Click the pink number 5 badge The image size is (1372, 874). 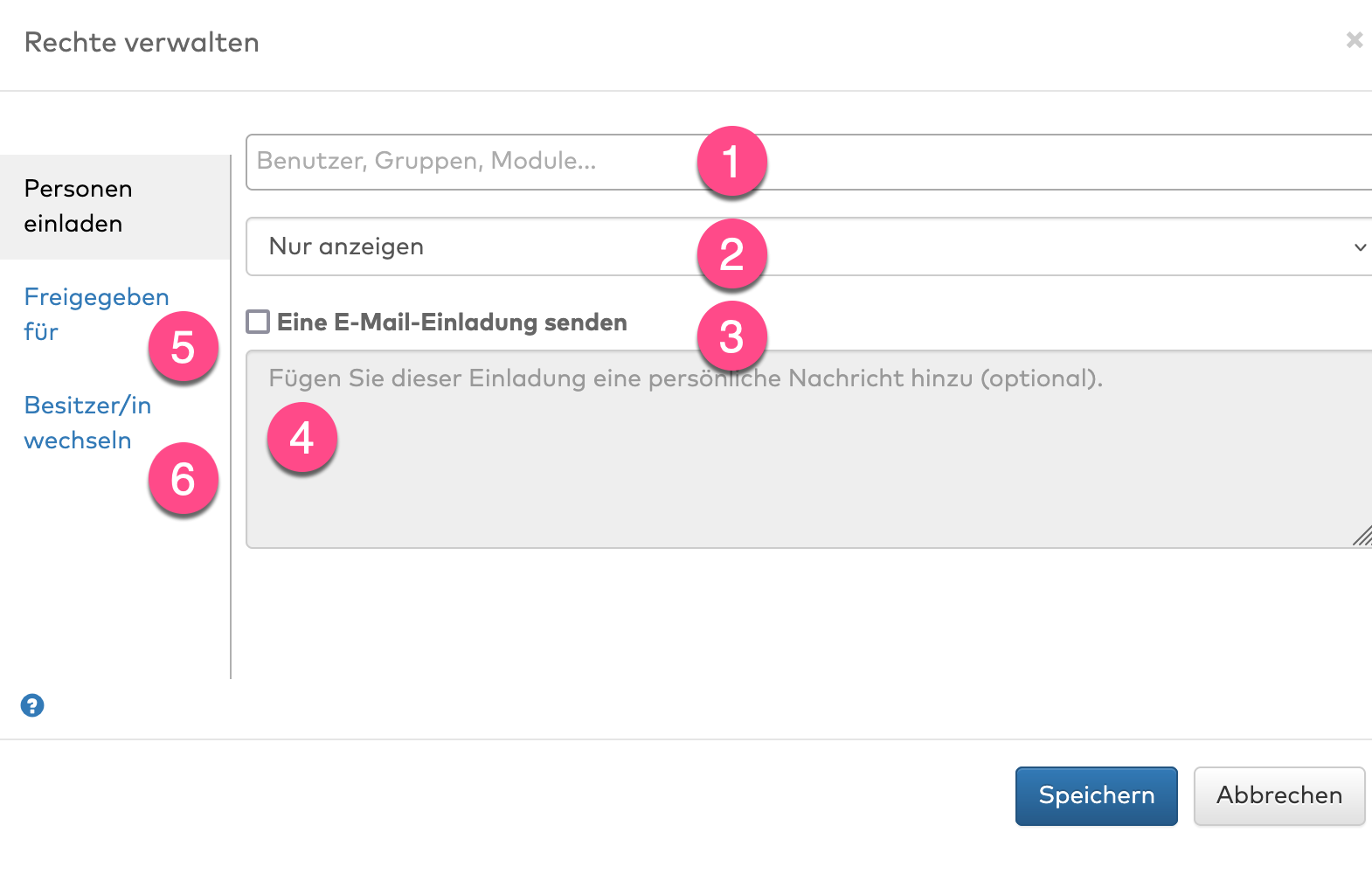(183, 348)
